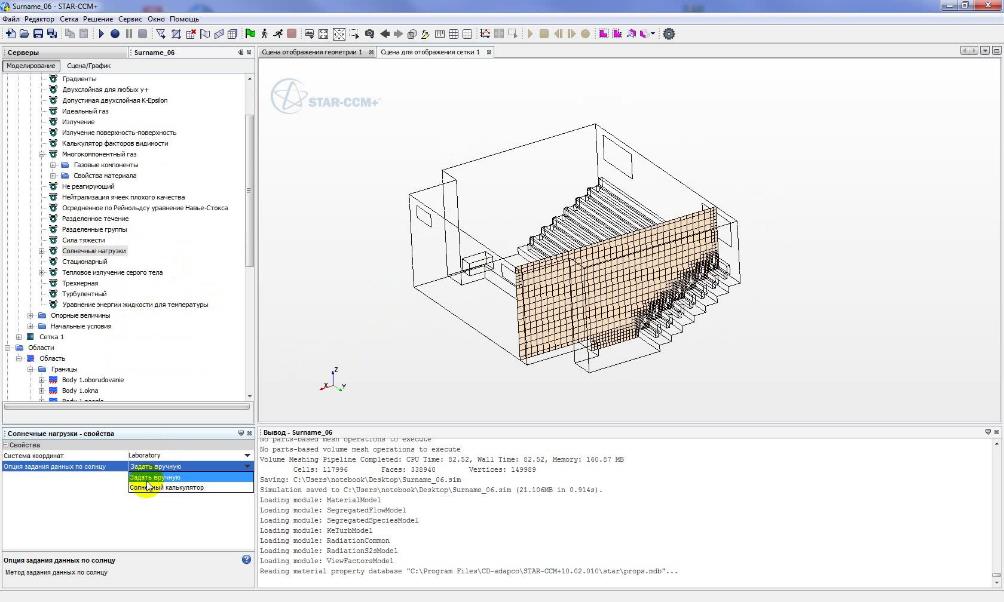Switch to the Сцена/График tab
This screenshot has width=1004, height=602.
[89, 65]
